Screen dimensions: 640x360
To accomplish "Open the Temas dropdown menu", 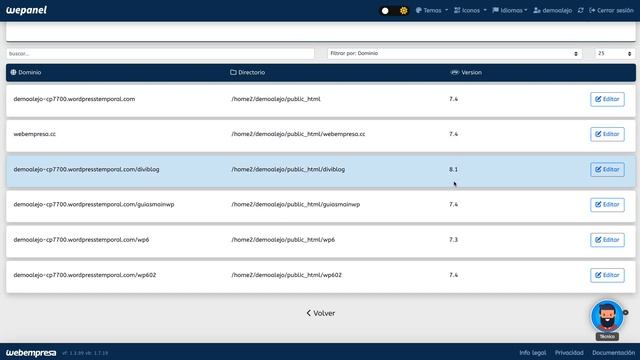I will [x=432, y=11].
